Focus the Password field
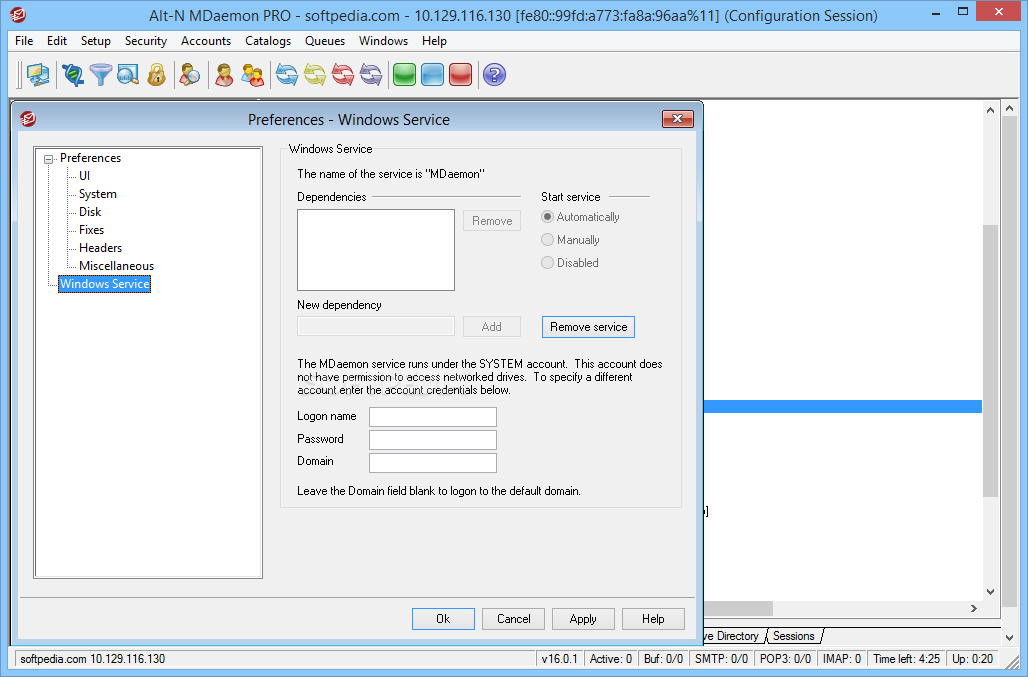The width and height of the screenshot is (1028, 677). 433,440
